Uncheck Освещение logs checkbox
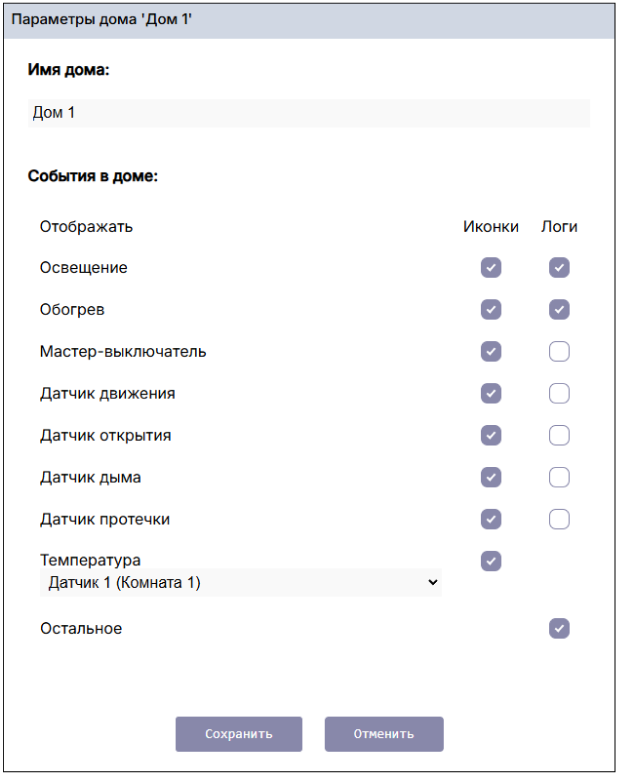 click(559, 268)
